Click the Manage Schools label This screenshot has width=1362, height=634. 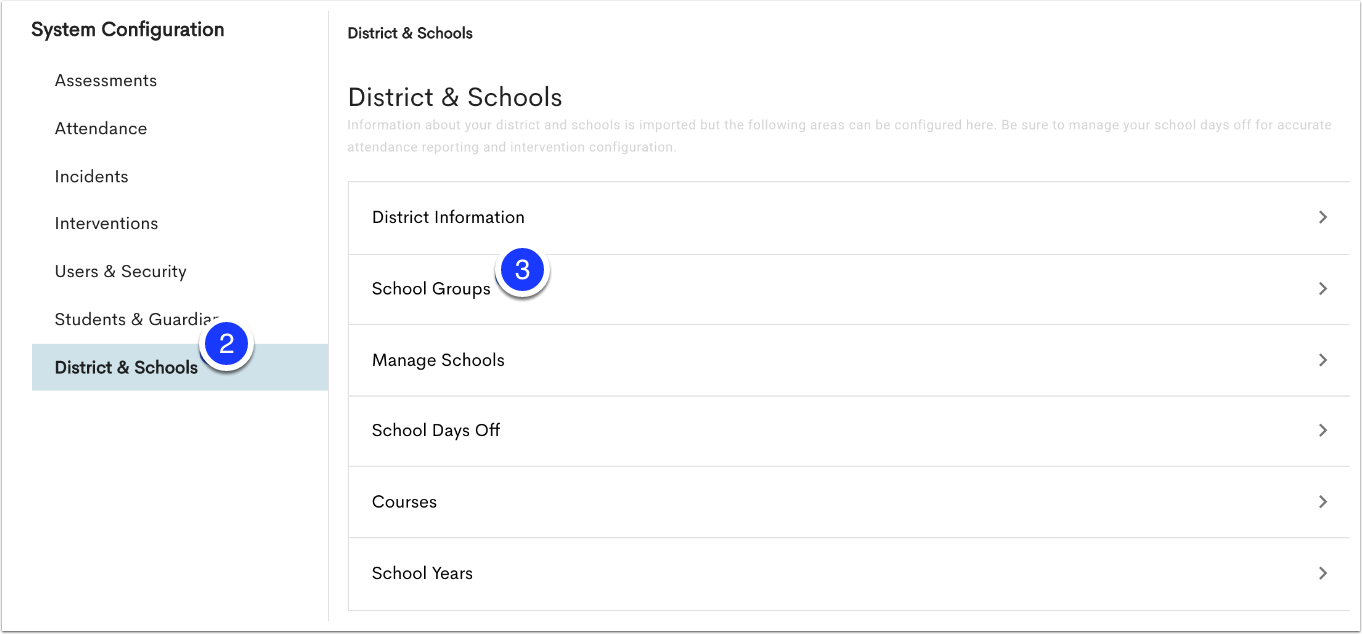pyautogui.click(x=438, y=360)
